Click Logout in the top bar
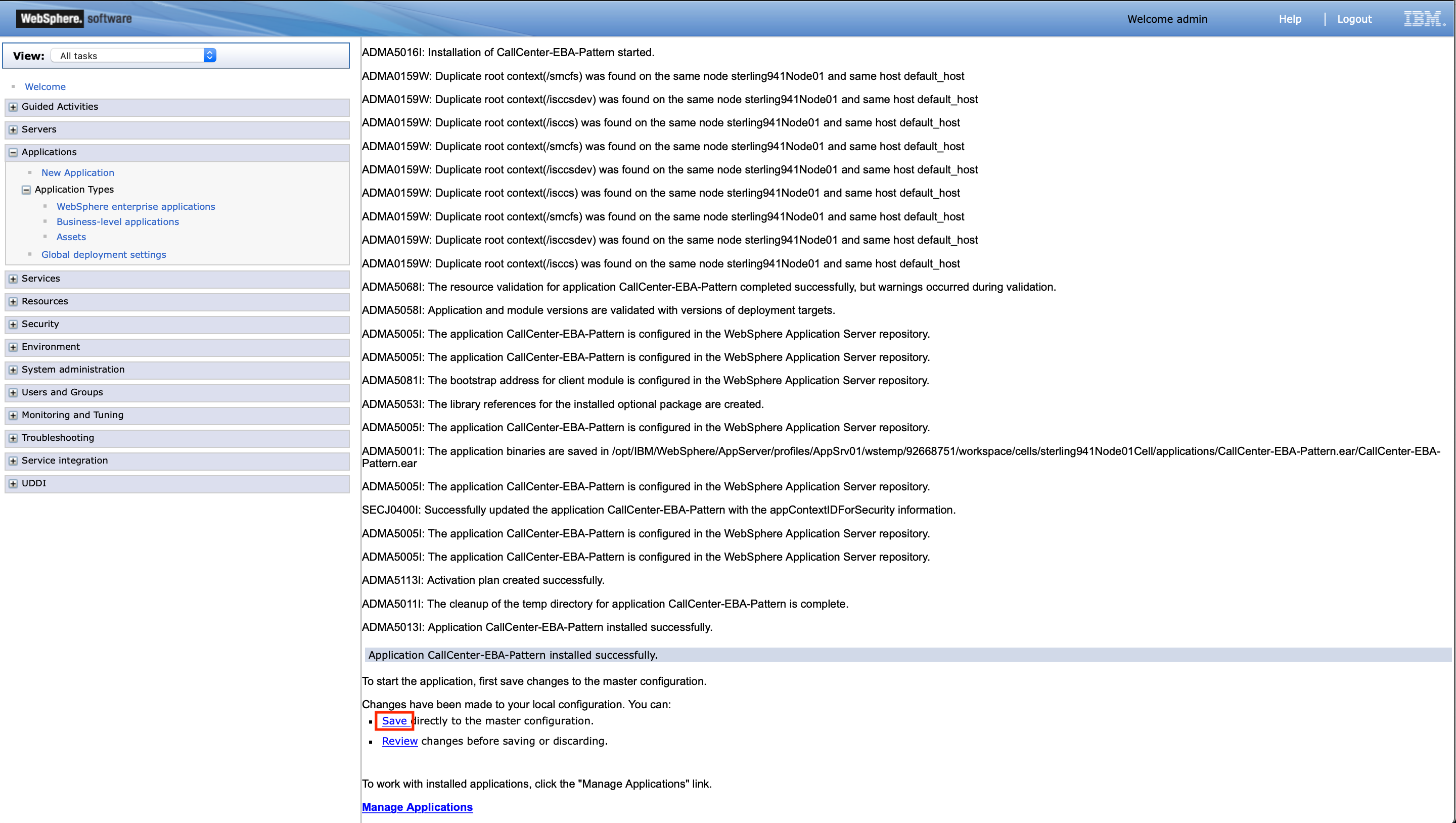The height and width of the screenshot is (823, 1456). (1354, 19)
